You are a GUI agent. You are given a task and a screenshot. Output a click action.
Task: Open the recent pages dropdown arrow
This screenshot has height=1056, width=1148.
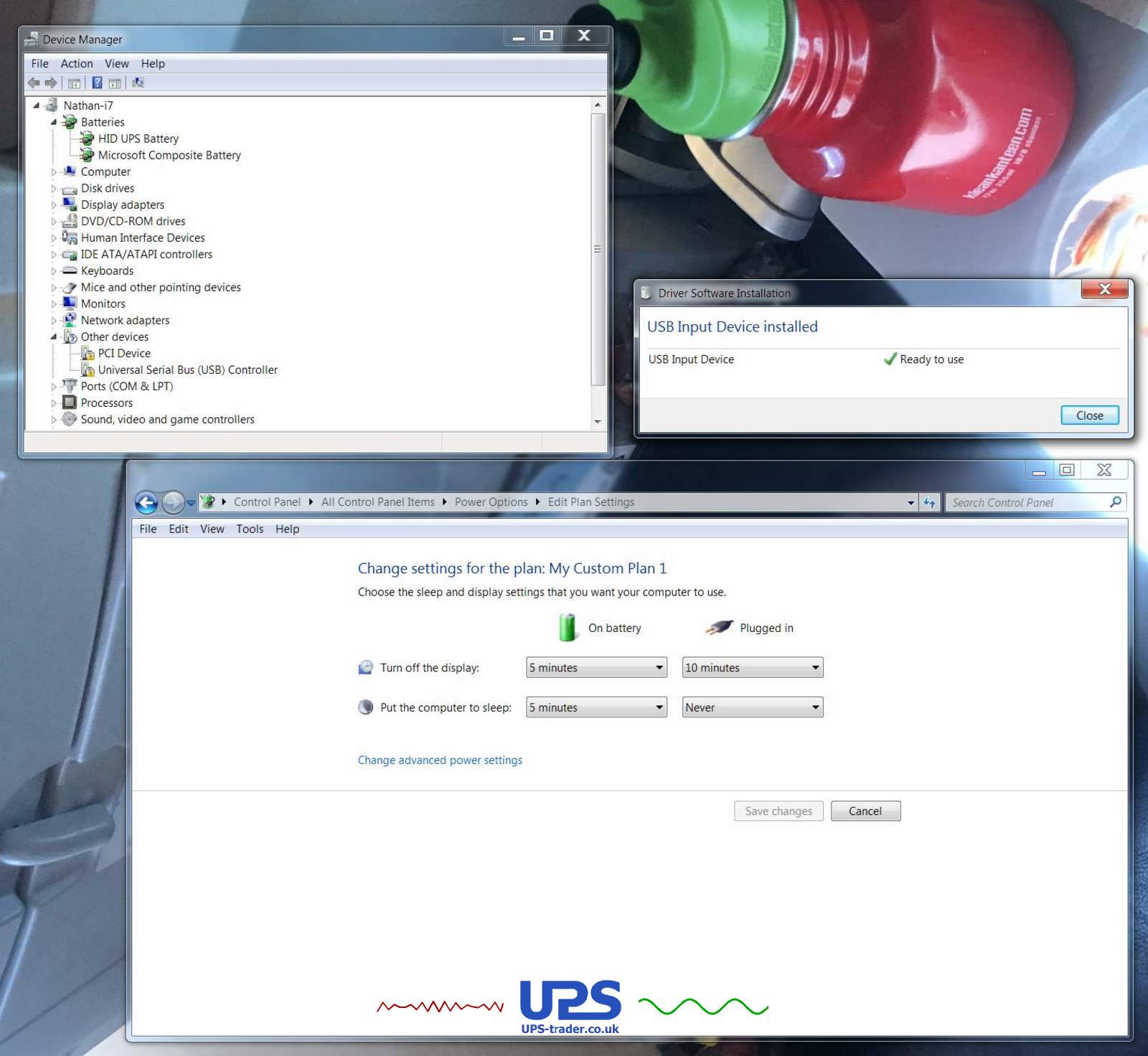pos(191,503)
